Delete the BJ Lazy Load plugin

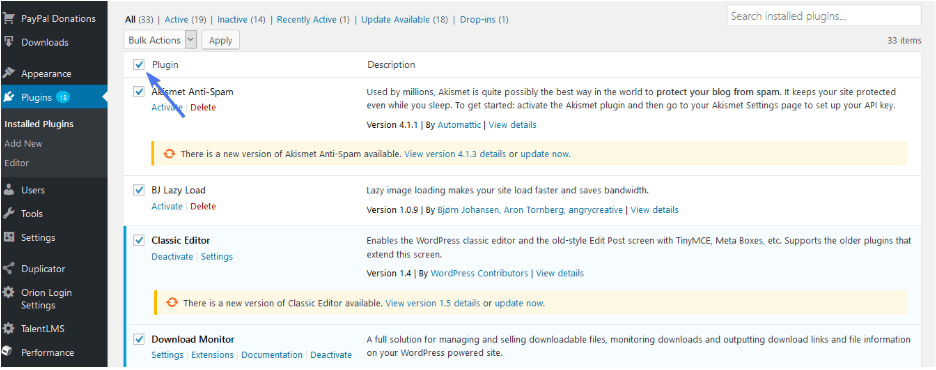coord(203,206)
